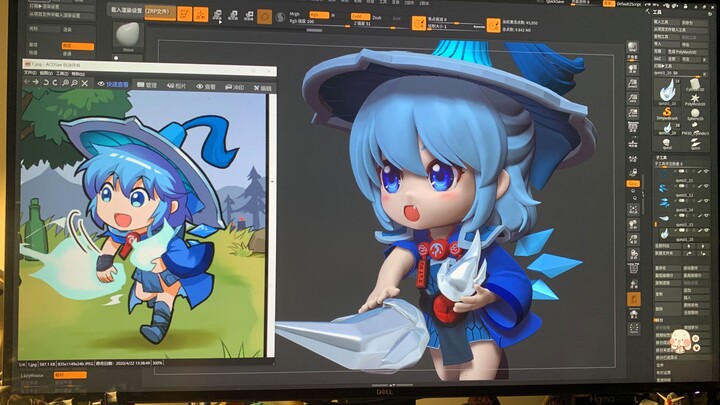Expand the 合并 merge section
The height and width of the screenshot is (405, 720).
pos(660,365)
